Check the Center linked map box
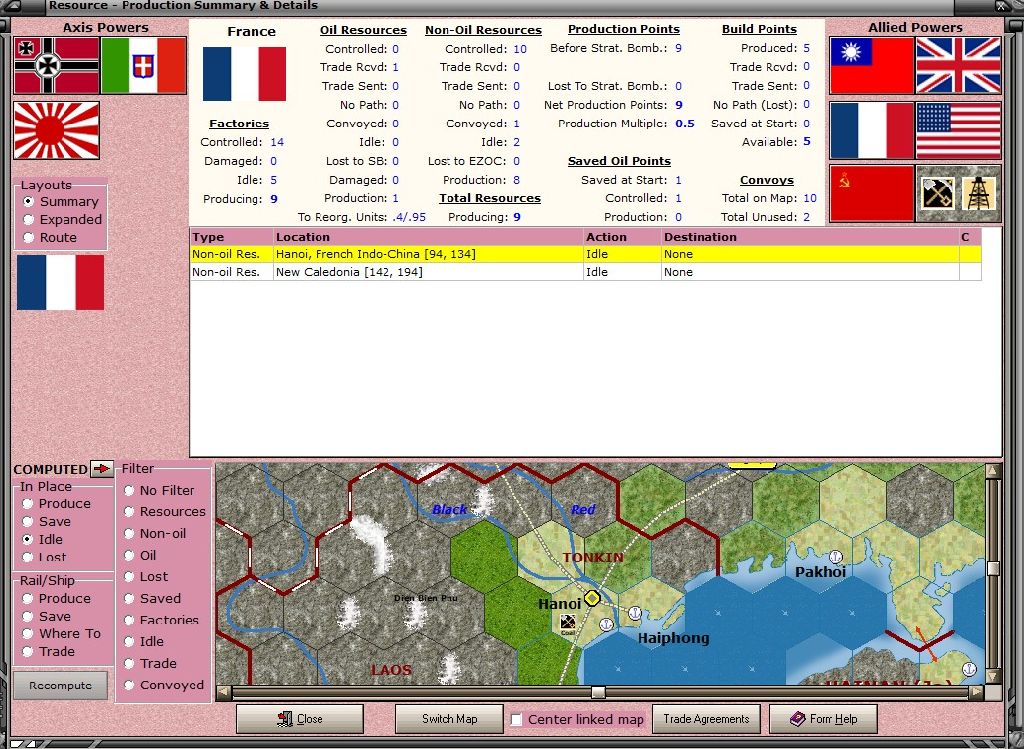The image size is (1024, 749). (516, 718)
